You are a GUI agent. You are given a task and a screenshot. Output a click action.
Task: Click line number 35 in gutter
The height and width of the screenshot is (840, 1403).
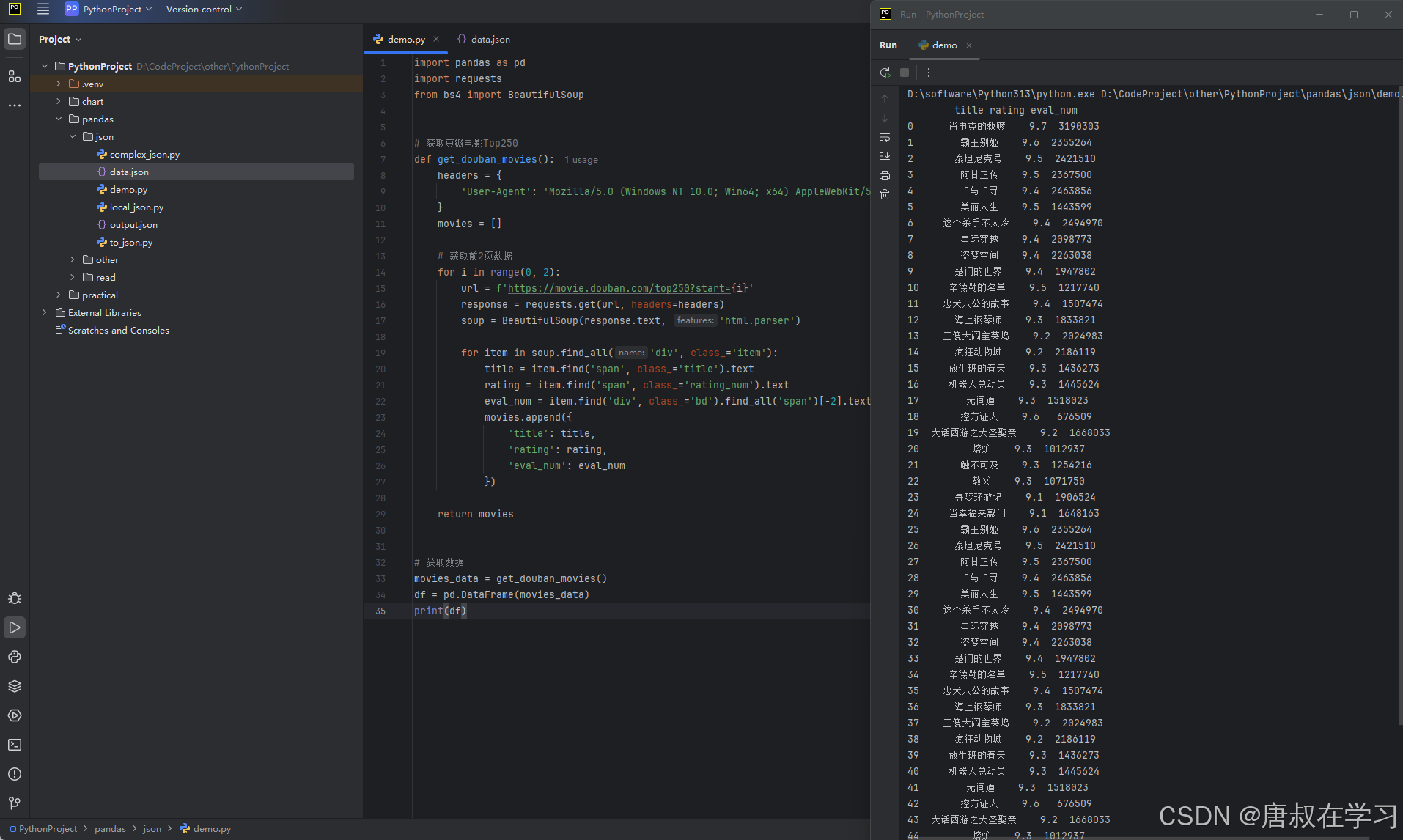tap(380, 611)
